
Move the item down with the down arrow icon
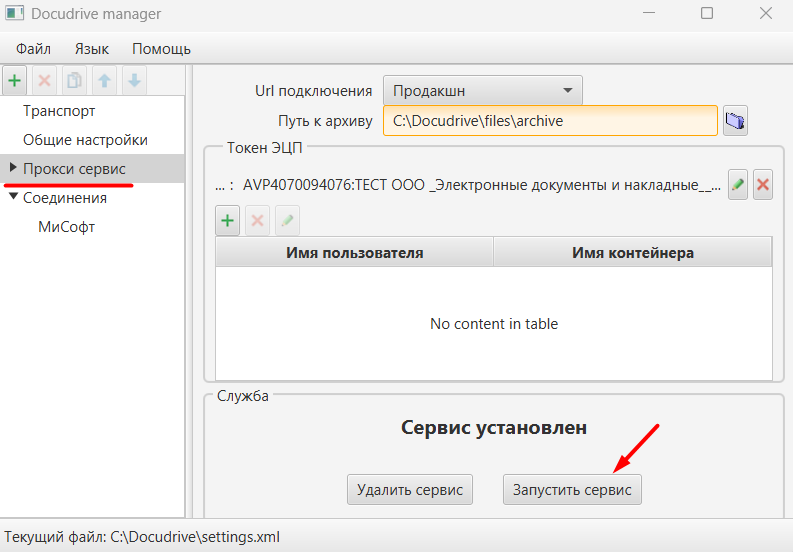point(134,80)
